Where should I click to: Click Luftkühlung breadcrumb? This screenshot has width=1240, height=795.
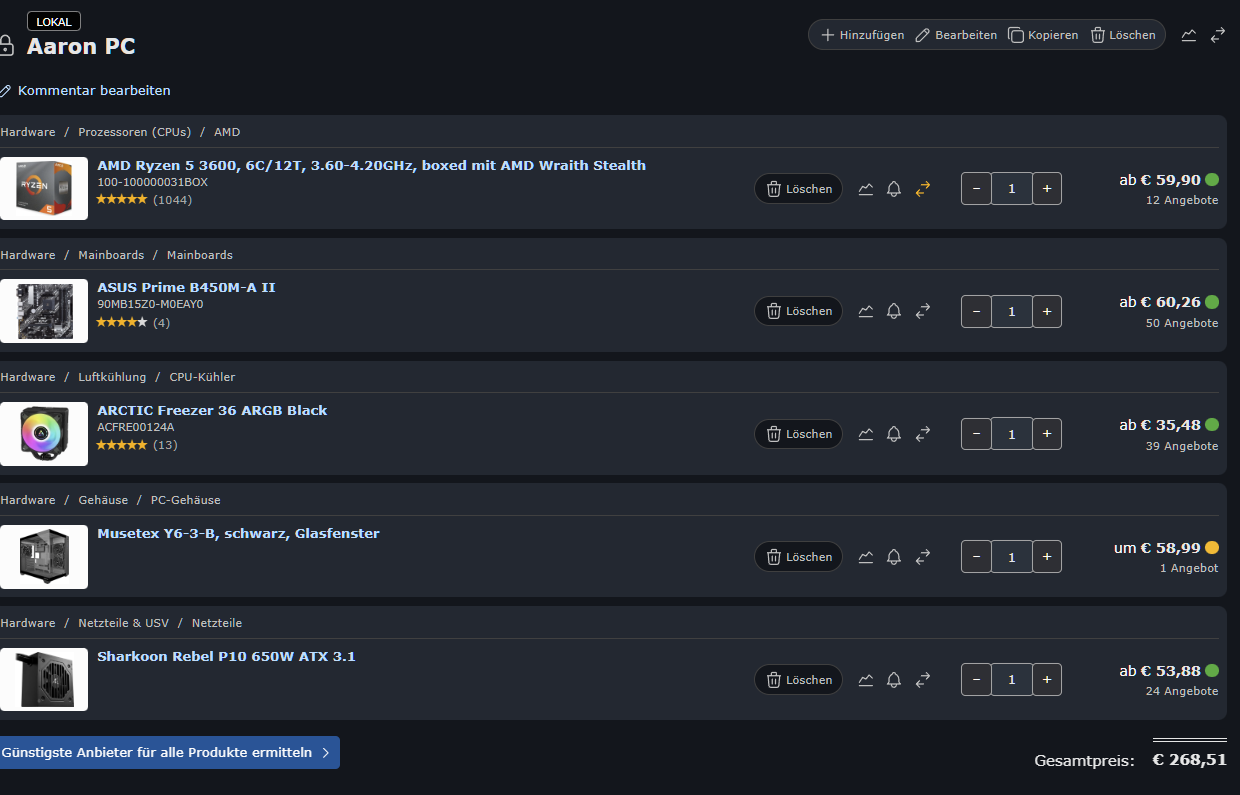coord(112,377)
